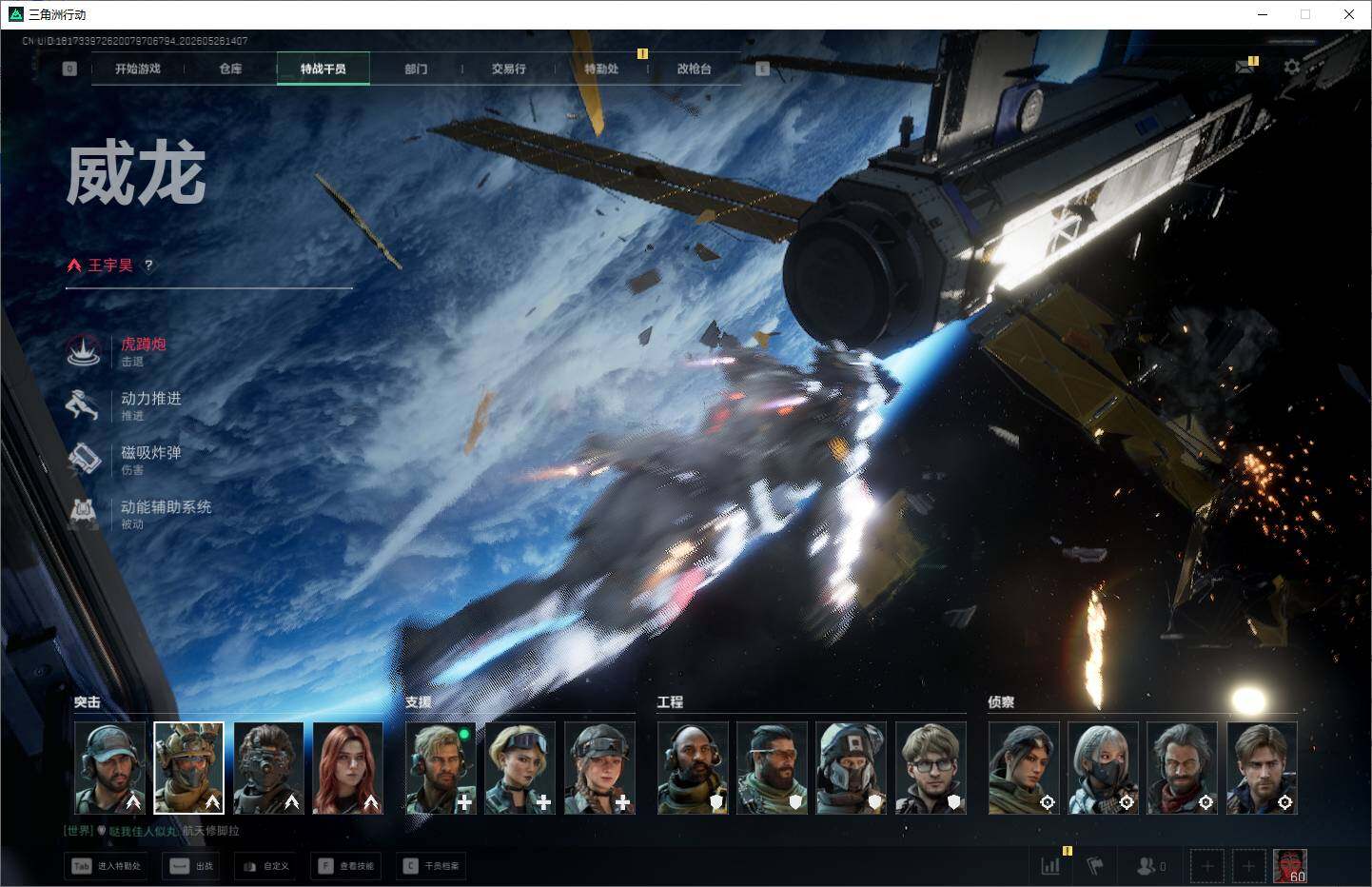Click the Q previous-tab key icon
This screenshot has height=887, width=1372.
(x=69, y=69)
